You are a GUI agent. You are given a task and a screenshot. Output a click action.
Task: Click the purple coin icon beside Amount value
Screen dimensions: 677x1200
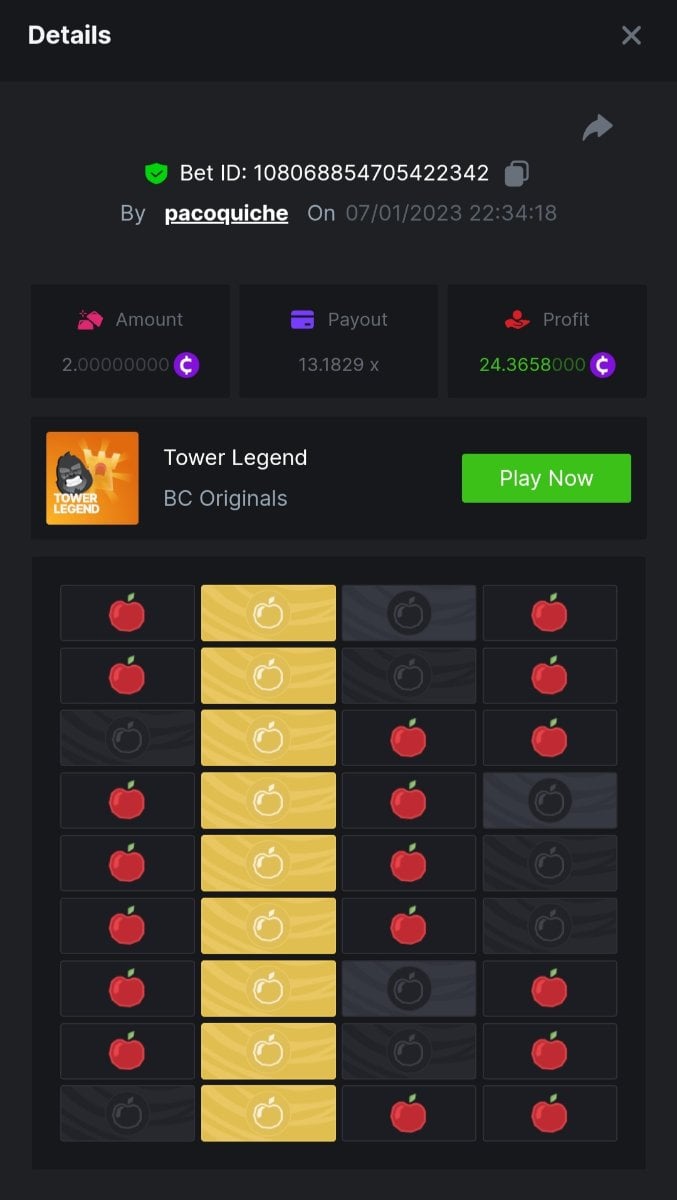(x=186, y=365)
